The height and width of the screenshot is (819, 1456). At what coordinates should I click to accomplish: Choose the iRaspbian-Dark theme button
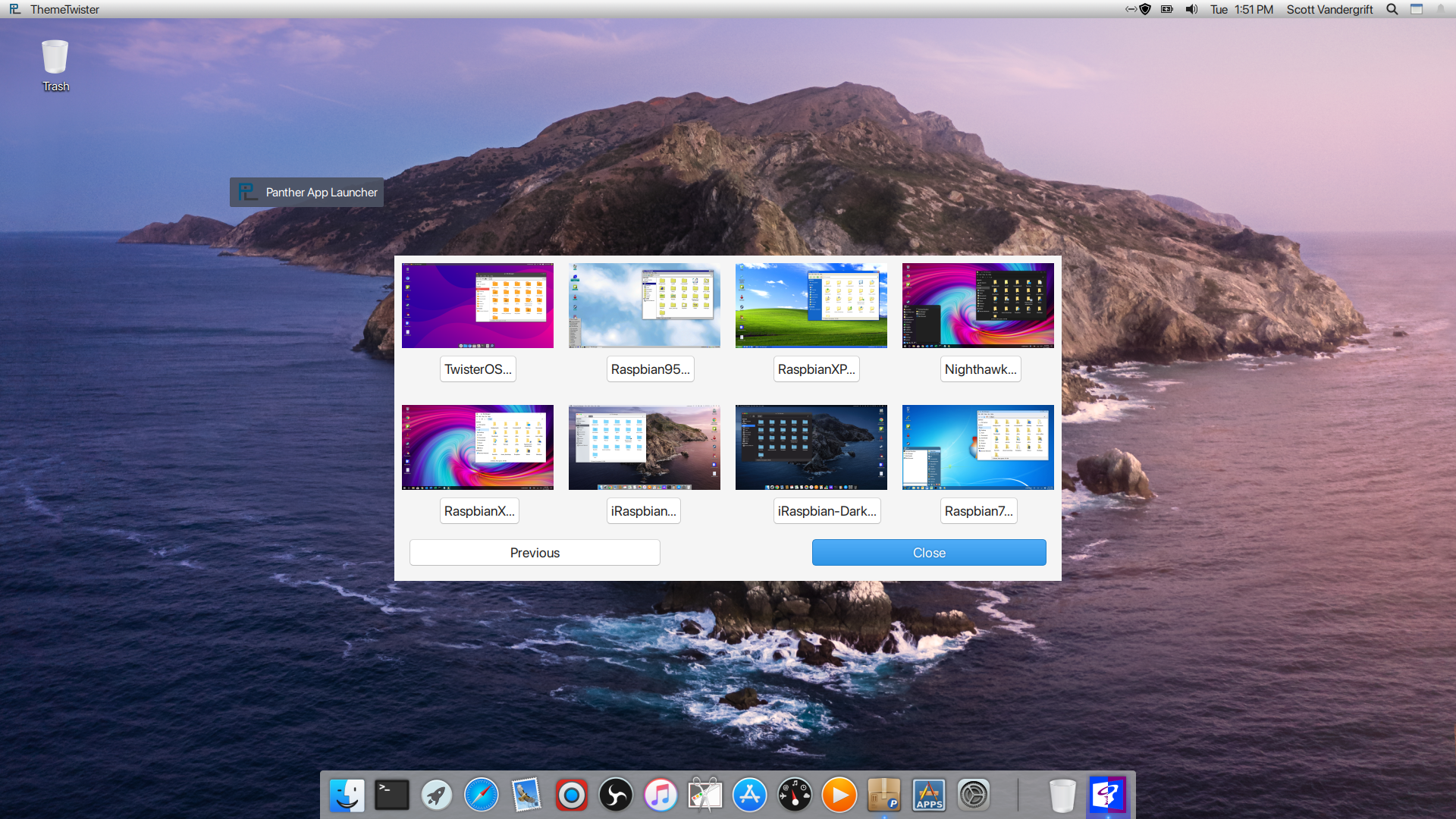(827, 511)
